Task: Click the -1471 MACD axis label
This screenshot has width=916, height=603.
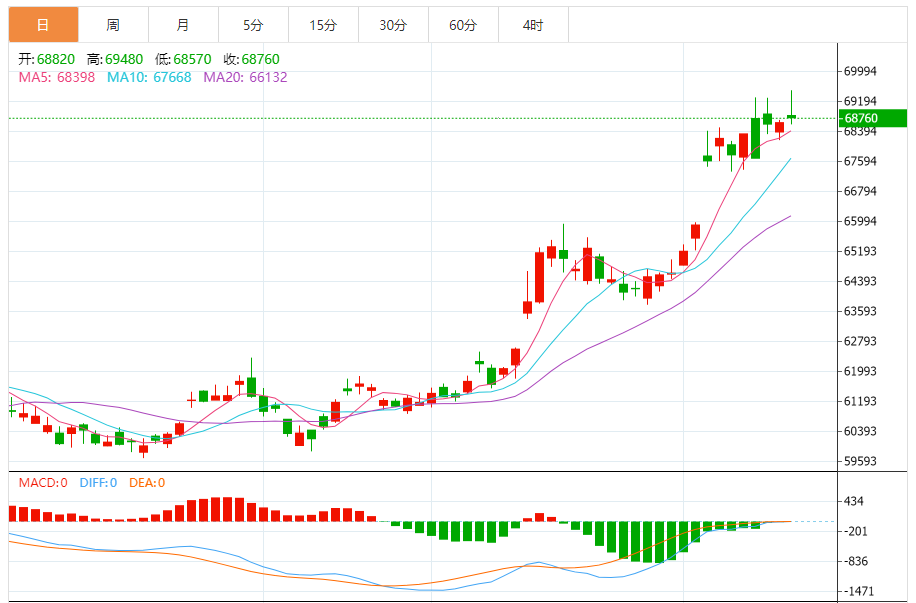Action: [858, 591]
